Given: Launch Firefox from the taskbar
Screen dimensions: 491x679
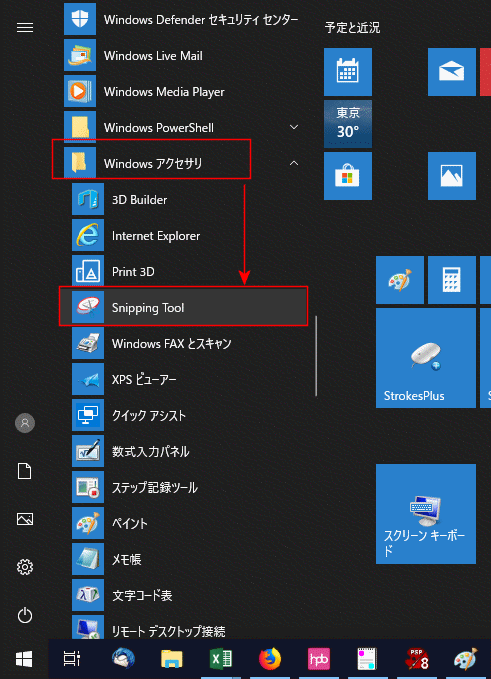Looking at the screenshot, I should click(270, 659).
